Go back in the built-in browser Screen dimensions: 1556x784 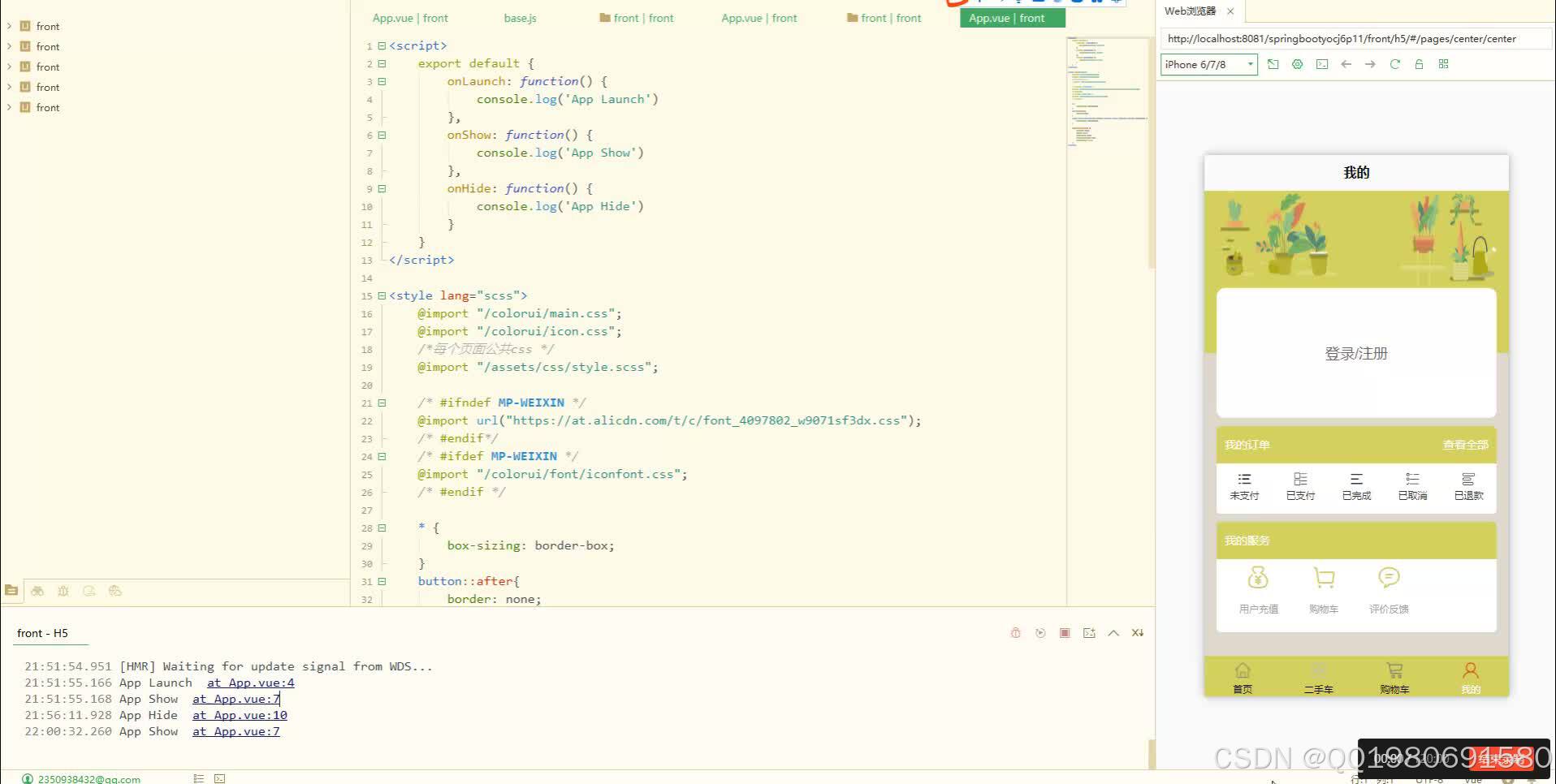(x=1346, y=64)
